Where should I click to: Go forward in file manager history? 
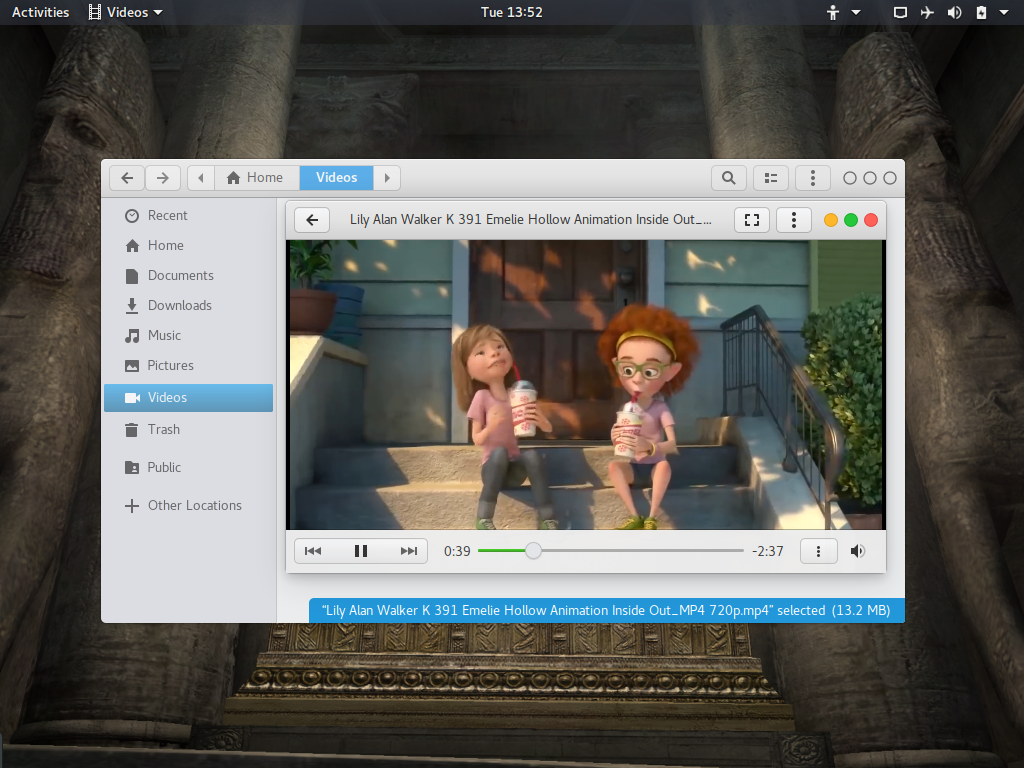163,178
